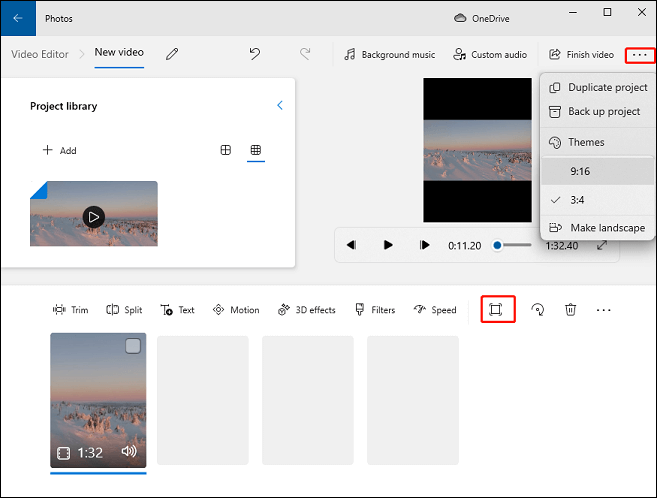Click the preview seek slider handle

click(x=497, y=245)
